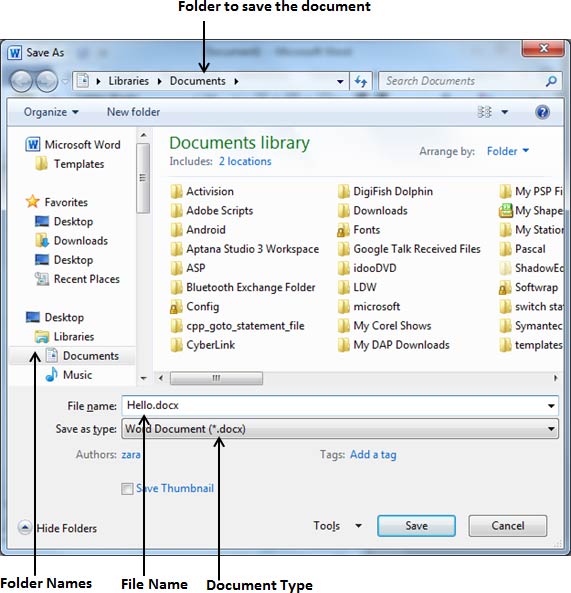Click the Back navigation arrow button
This screenshot has height=593, width=571.
(21, 81)
